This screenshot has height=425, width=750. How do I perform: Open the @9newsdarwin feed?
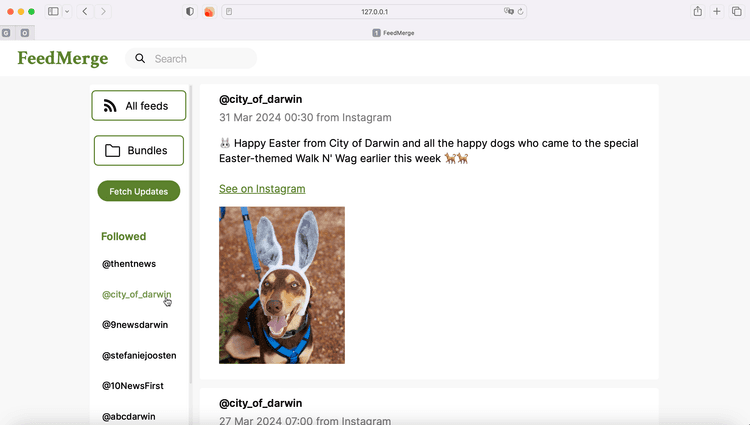point(135,325)
